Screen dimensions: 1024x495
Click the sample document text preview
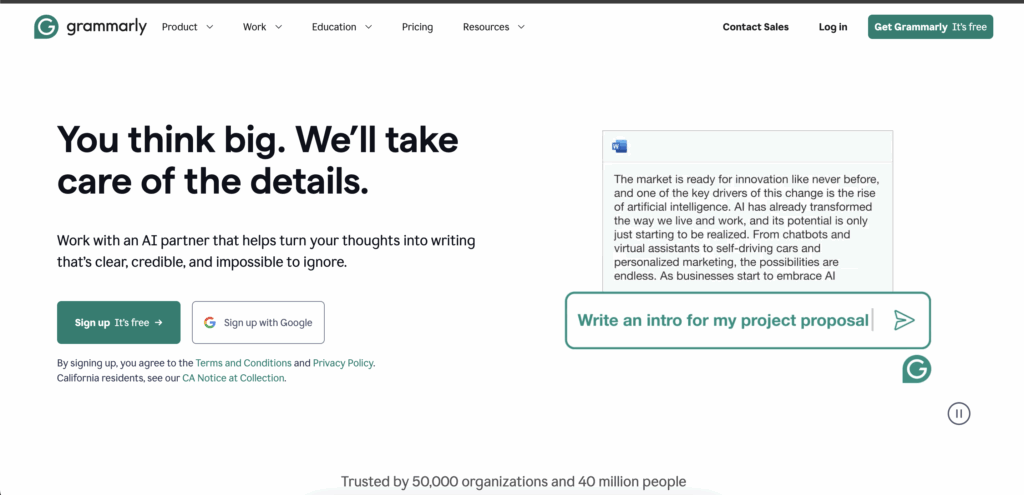click(x=746, y=227)
